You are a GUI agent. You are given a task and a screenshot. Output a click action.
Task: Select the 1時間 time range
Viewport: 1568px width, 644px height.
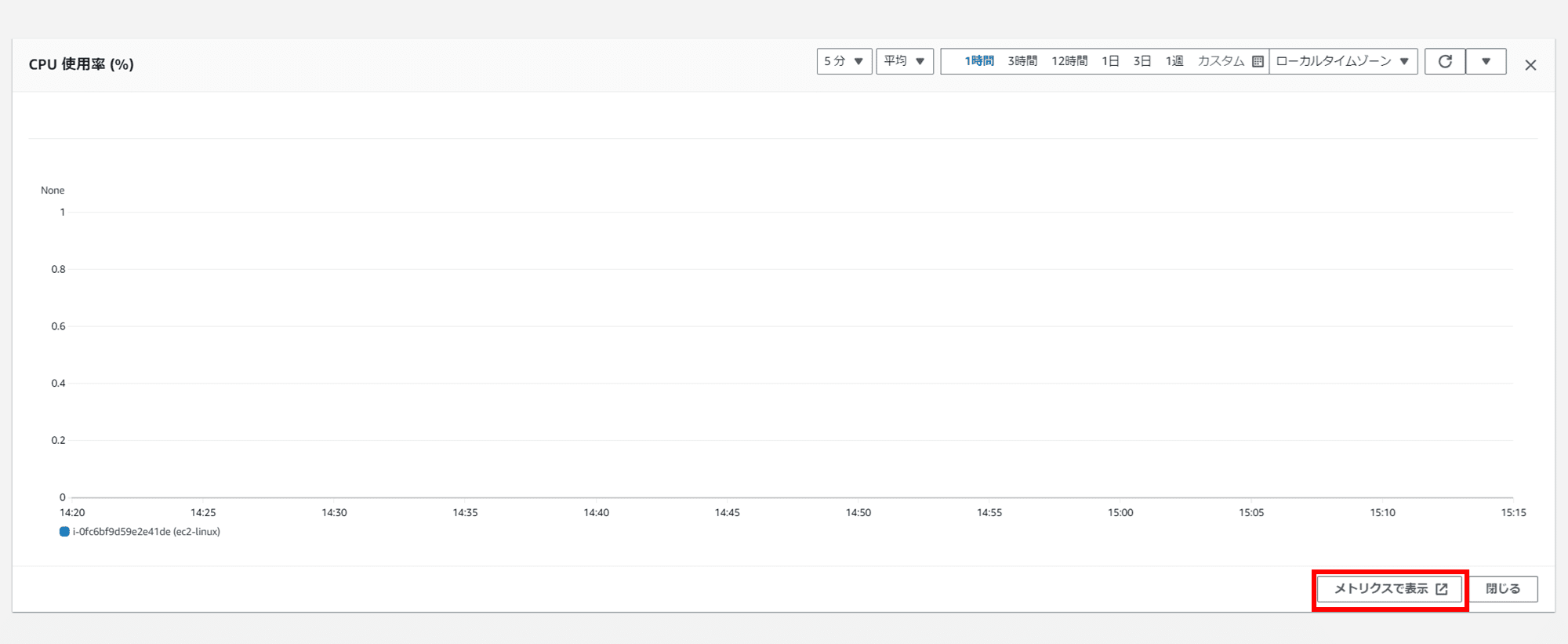978,61
